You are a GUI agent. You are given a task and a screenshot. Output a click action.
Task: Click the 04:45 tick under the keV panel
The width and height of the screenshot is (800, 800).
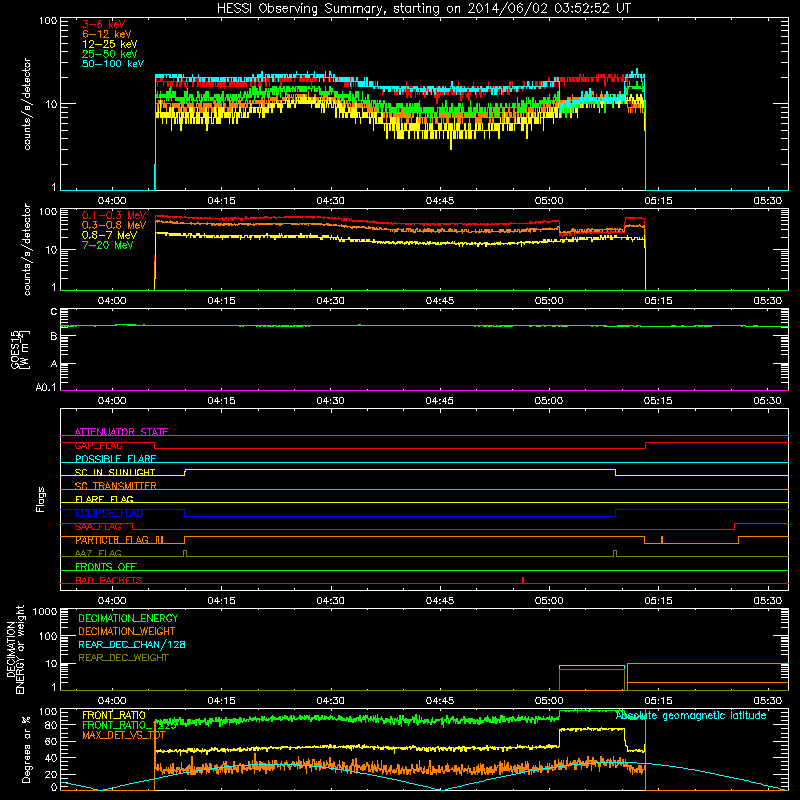point(440,201)
